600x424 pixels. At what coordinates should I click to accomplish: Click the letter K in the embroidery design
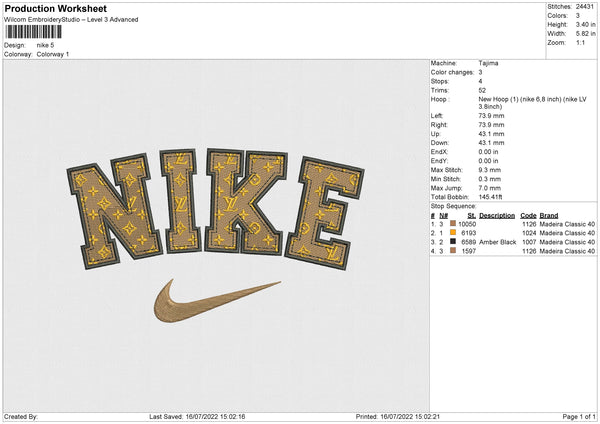coord(245,202)
